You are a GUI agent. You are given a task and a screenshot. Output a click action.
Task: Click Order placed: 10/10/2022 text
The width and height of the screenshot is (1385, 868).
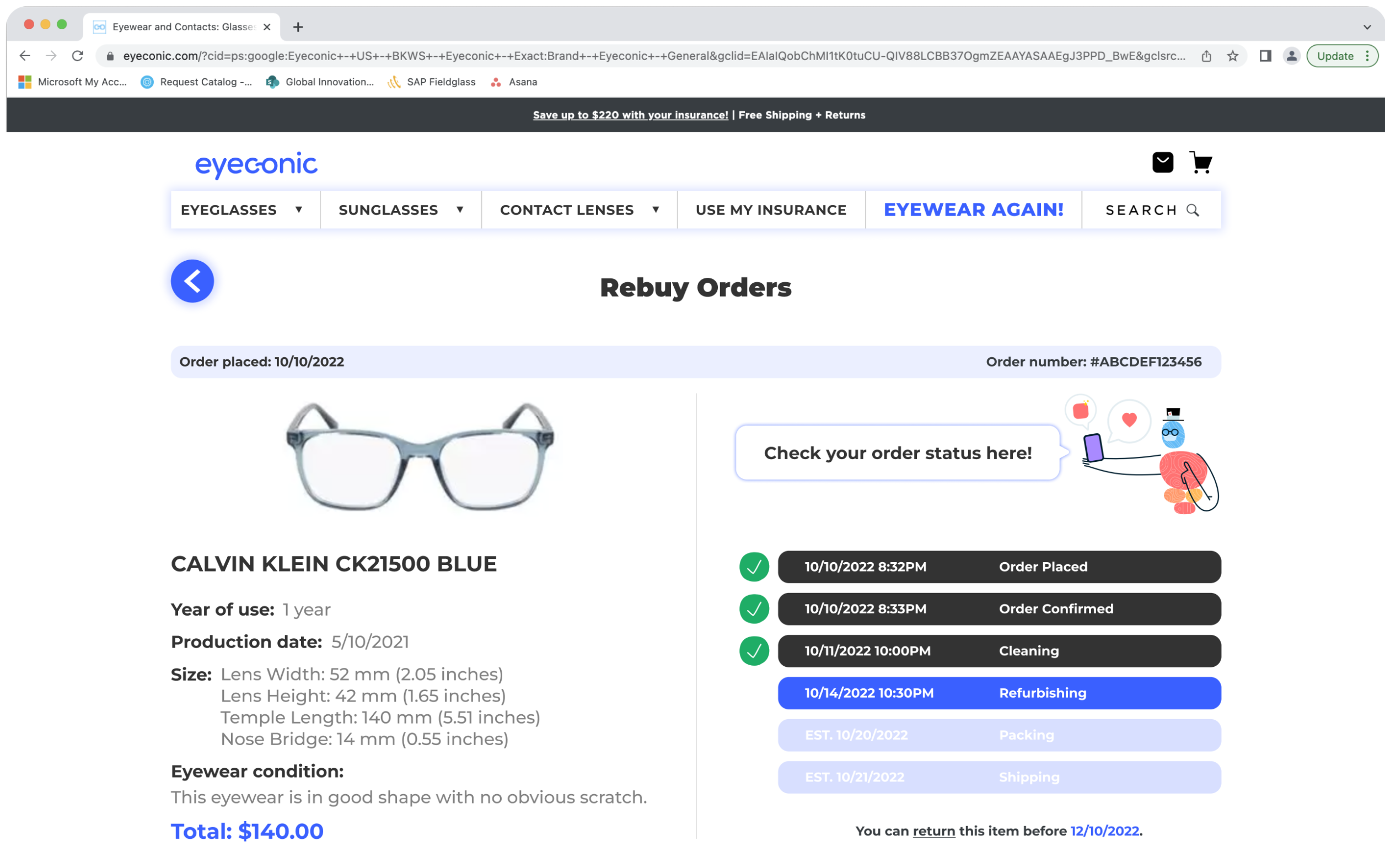coord(261,362)
